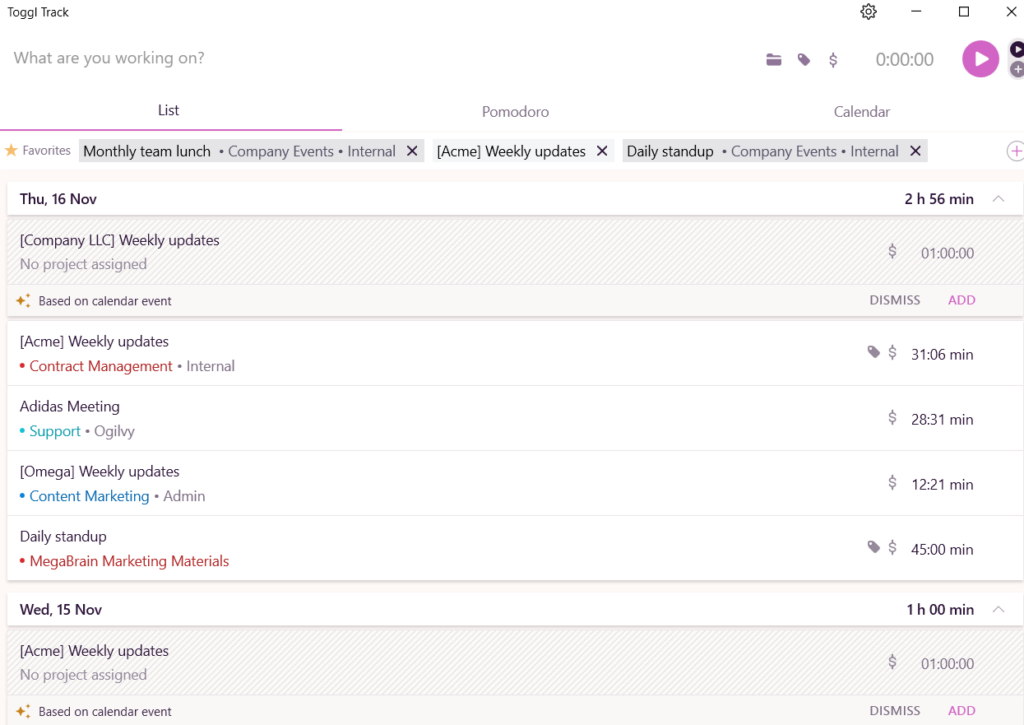Screen dimensions: 1024x725
Task: Open Toggl Track settings gear
Action: point(868,12)
